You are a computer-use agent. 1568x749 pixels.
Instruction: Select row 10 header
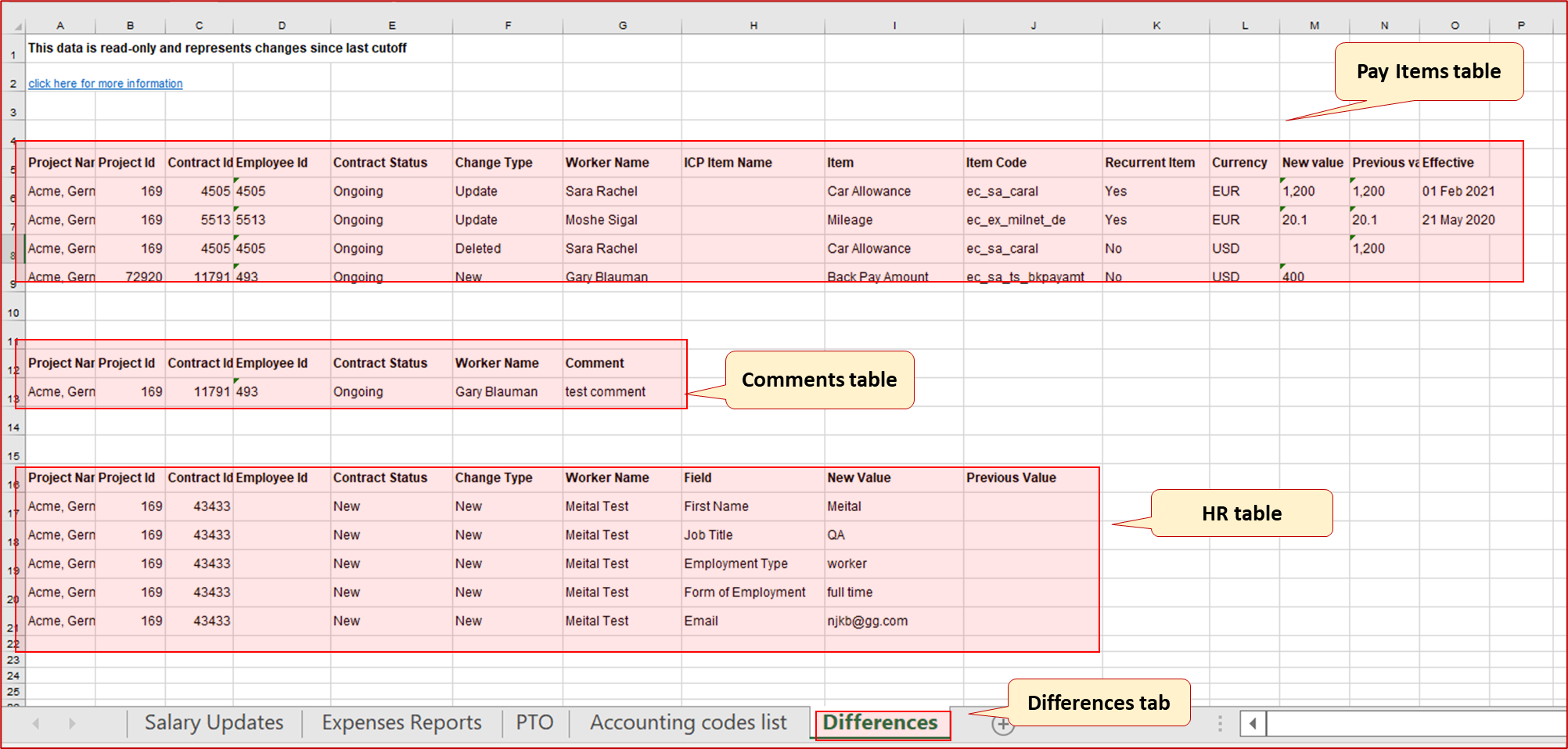tap(13, 313)
